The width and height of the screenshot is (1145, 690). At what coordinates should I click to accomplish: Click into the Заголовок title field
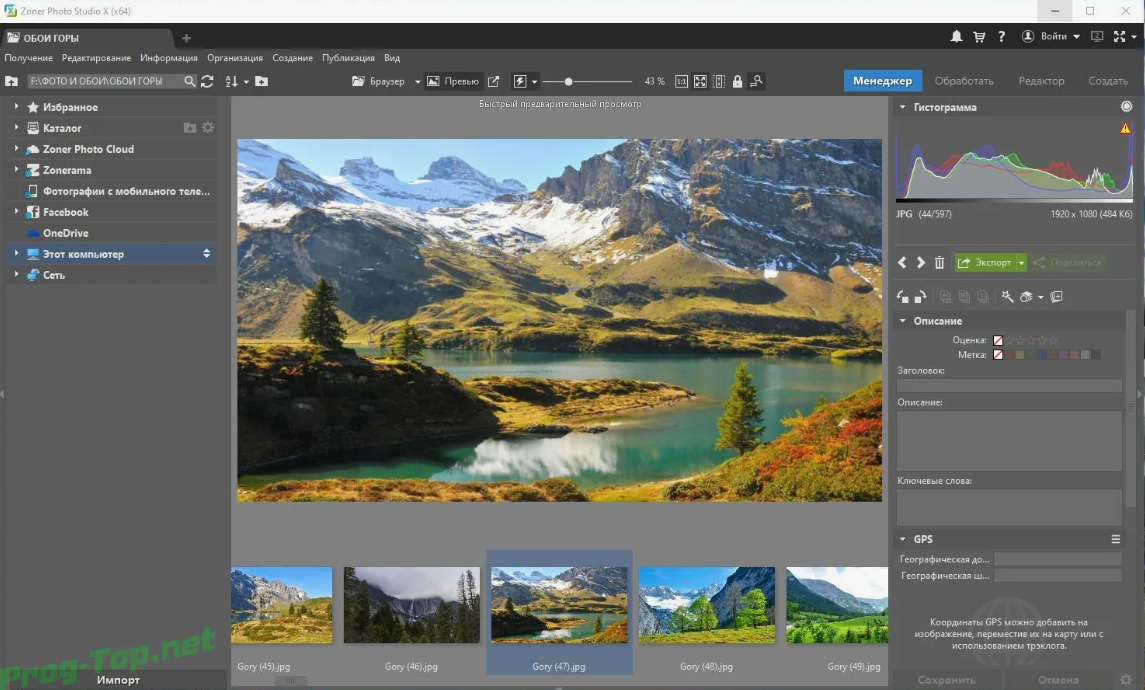1009,386
